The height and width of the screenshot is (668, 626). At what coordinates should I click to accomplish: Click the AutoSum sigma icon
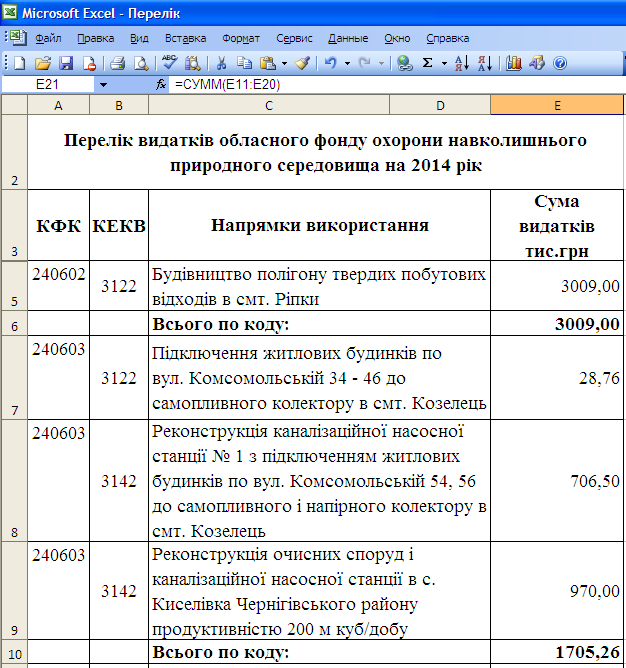pos(428,62)
